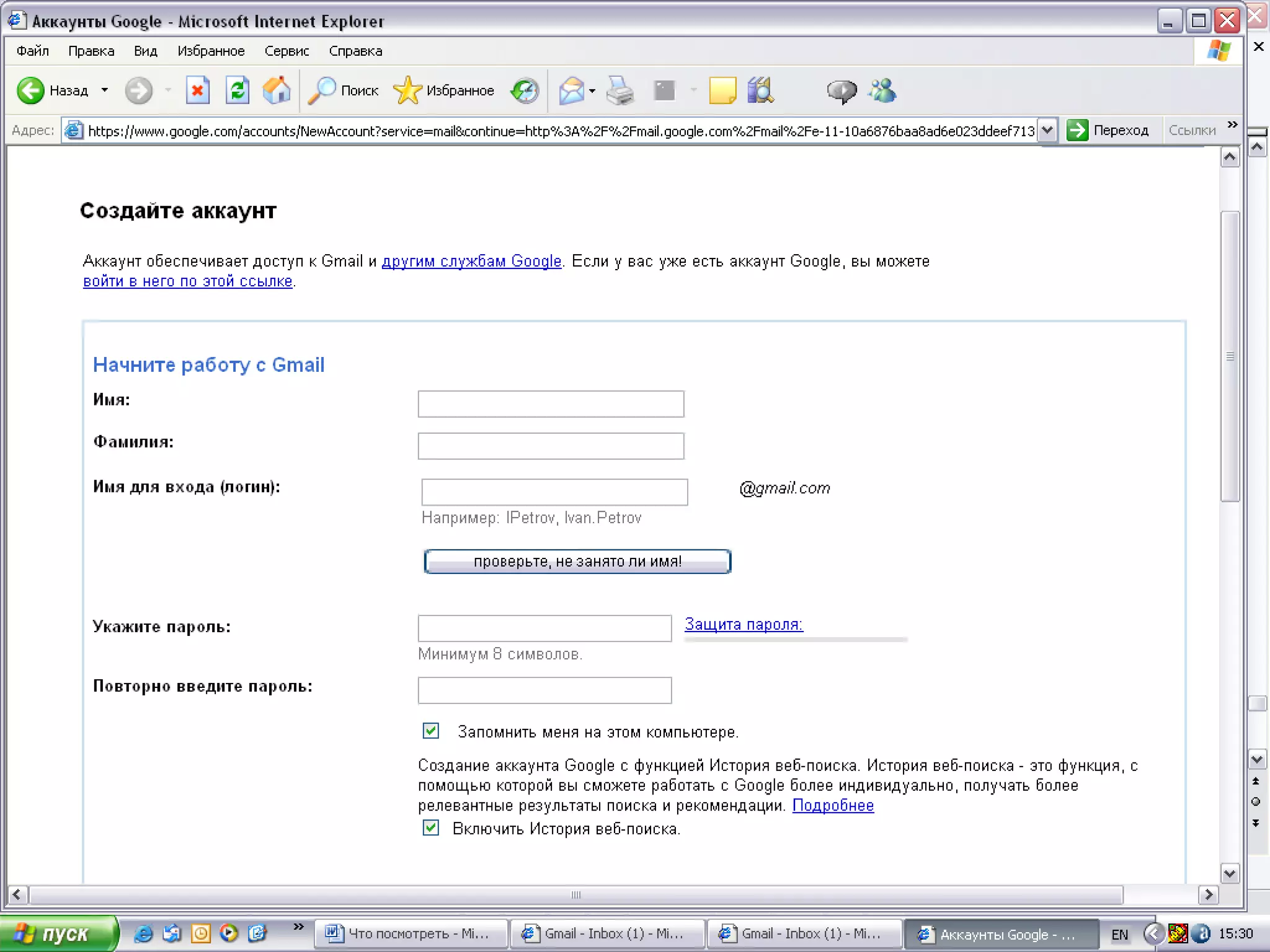Go to Home page icon
This screenshot has width=1270, height=952.
pyautogui.click(x=277, y=91)
